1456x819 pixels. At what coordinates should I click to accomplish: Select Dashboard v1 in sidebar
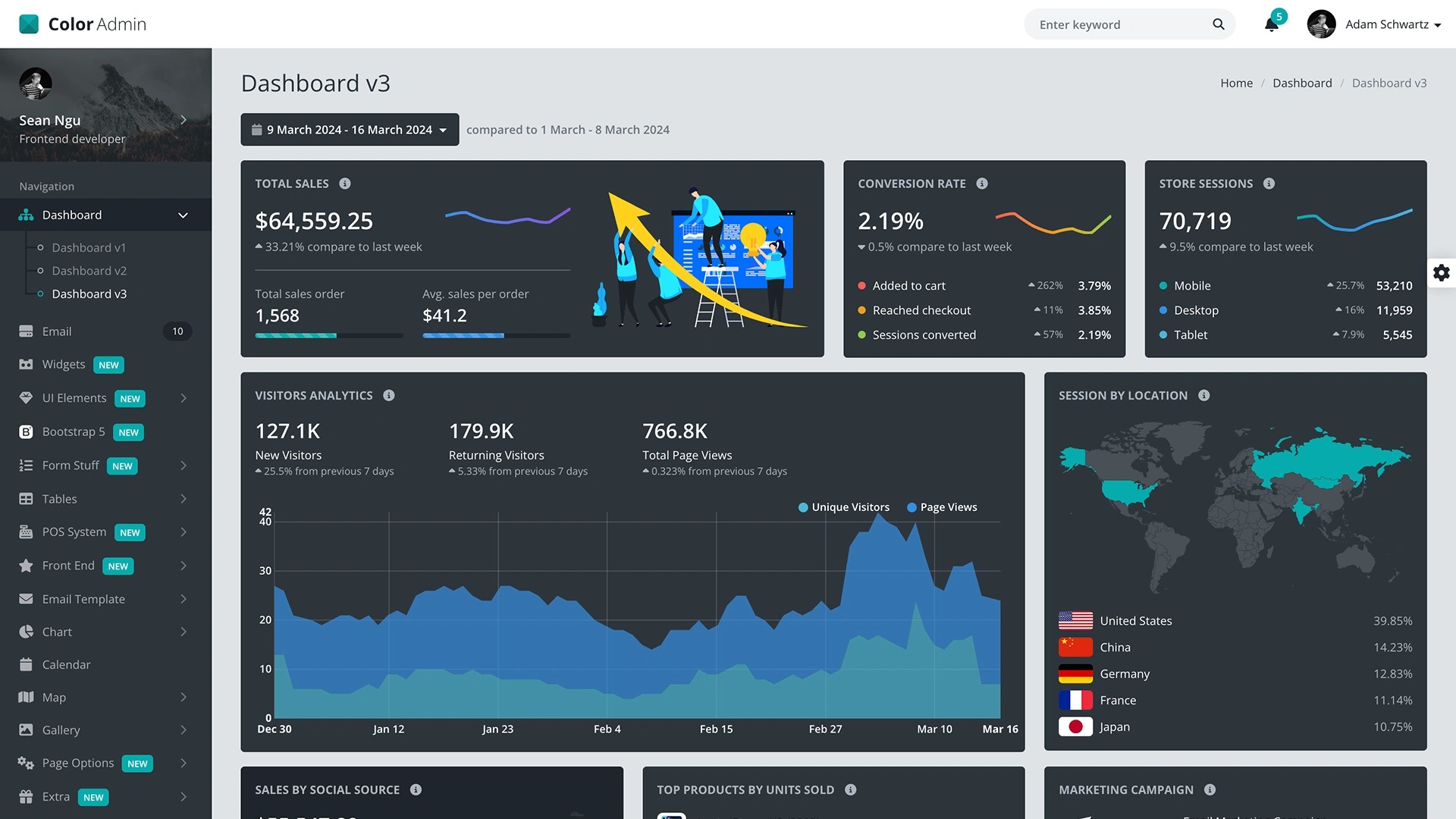89,248
